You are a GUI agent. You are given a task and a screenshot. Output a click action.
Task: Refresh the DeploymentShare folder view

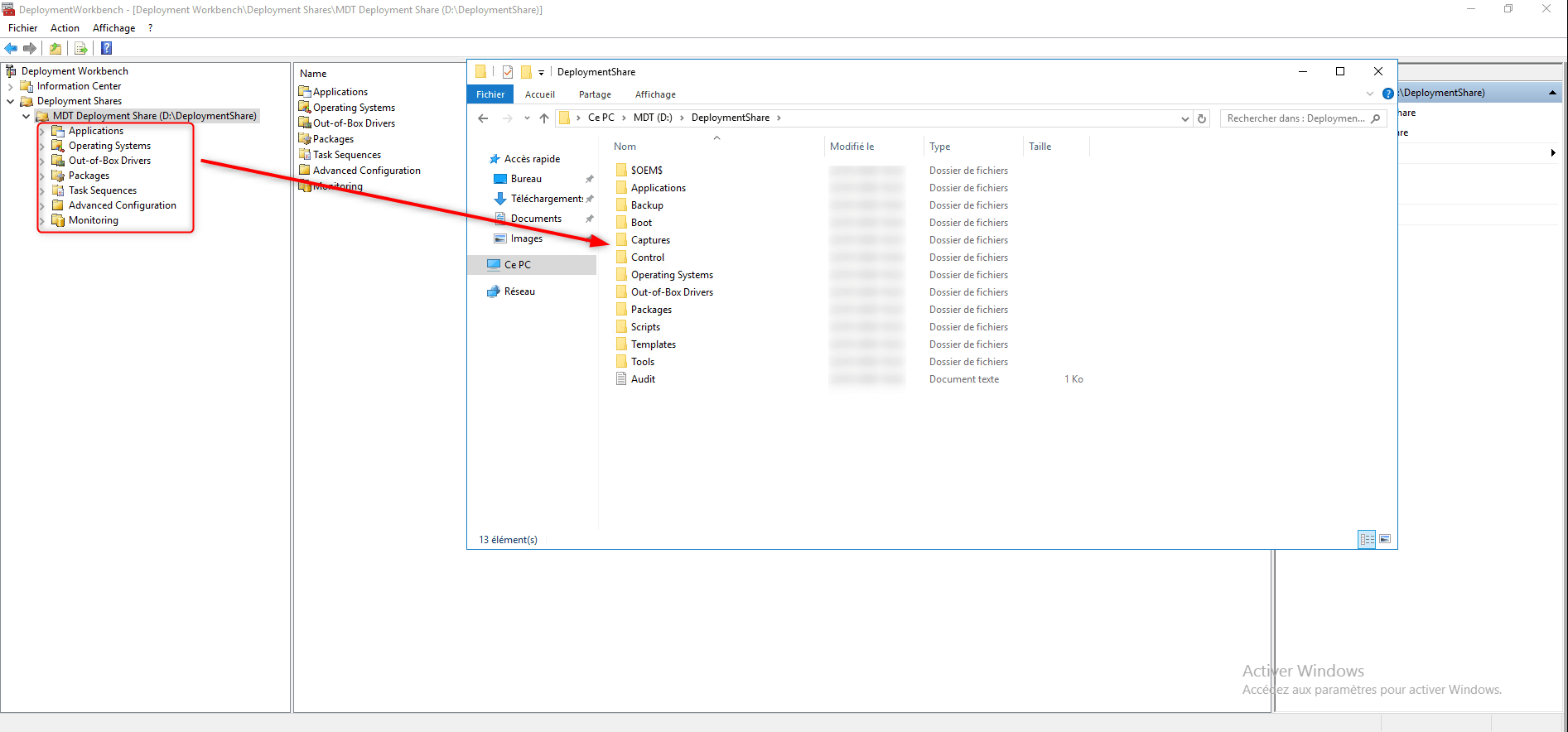pyautogui.click(x=1202, y=118)
